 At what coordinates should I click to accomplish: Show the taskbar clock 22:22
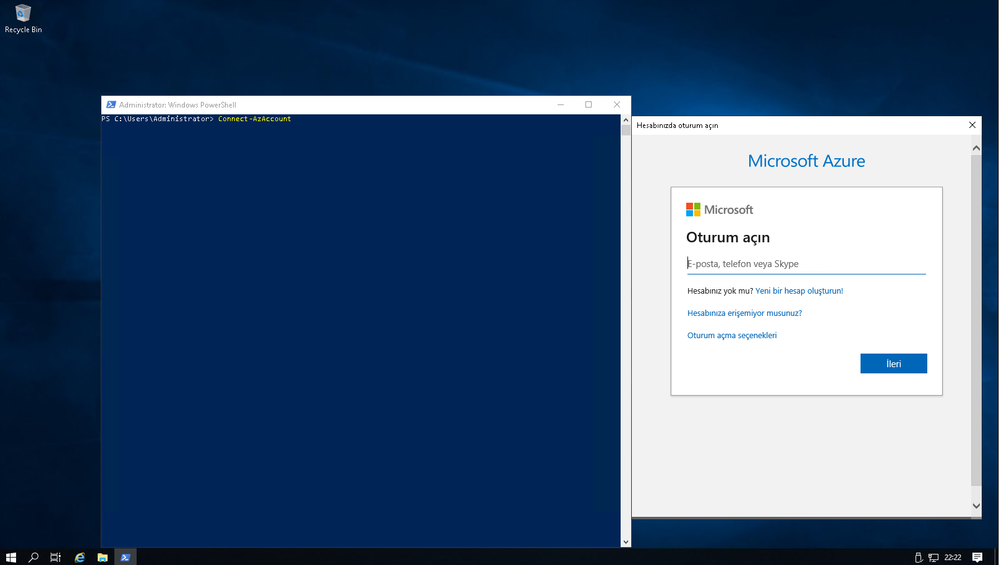click(x=952, y=557)
